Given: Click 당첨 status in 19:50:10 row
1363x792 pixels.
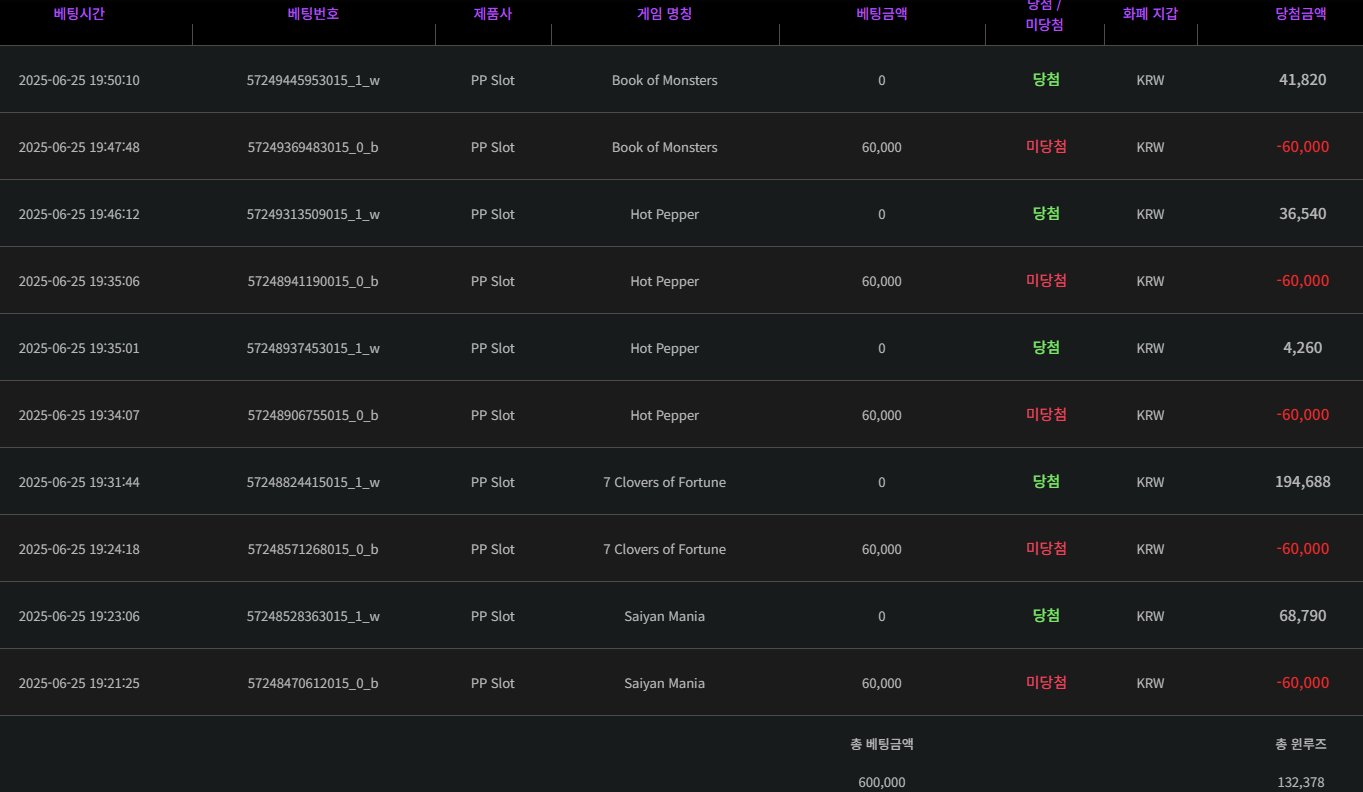Looking at the screenshot, I should pyautogui.click(x=1046, y=79).
